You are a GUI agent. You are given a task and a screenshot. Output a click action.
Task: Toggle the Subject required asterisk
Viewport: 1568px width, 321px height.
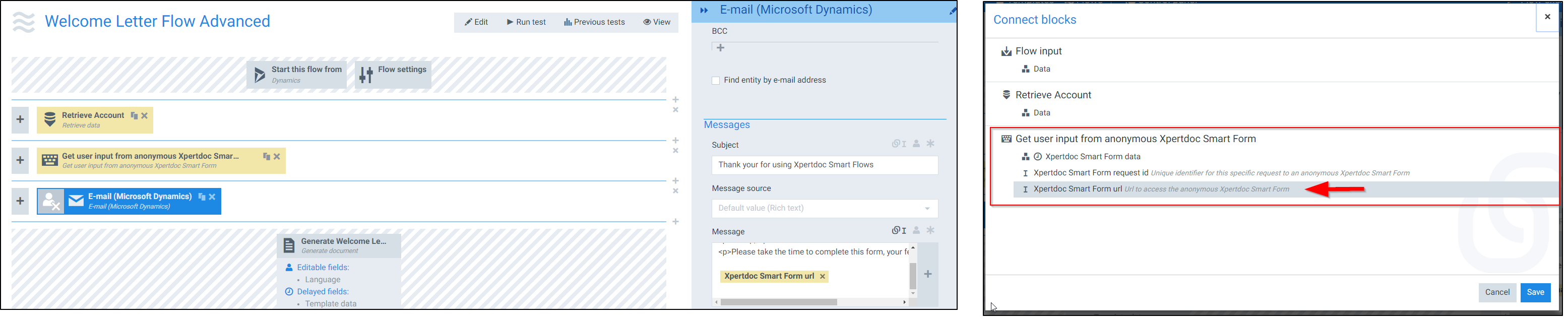[931, 144]
